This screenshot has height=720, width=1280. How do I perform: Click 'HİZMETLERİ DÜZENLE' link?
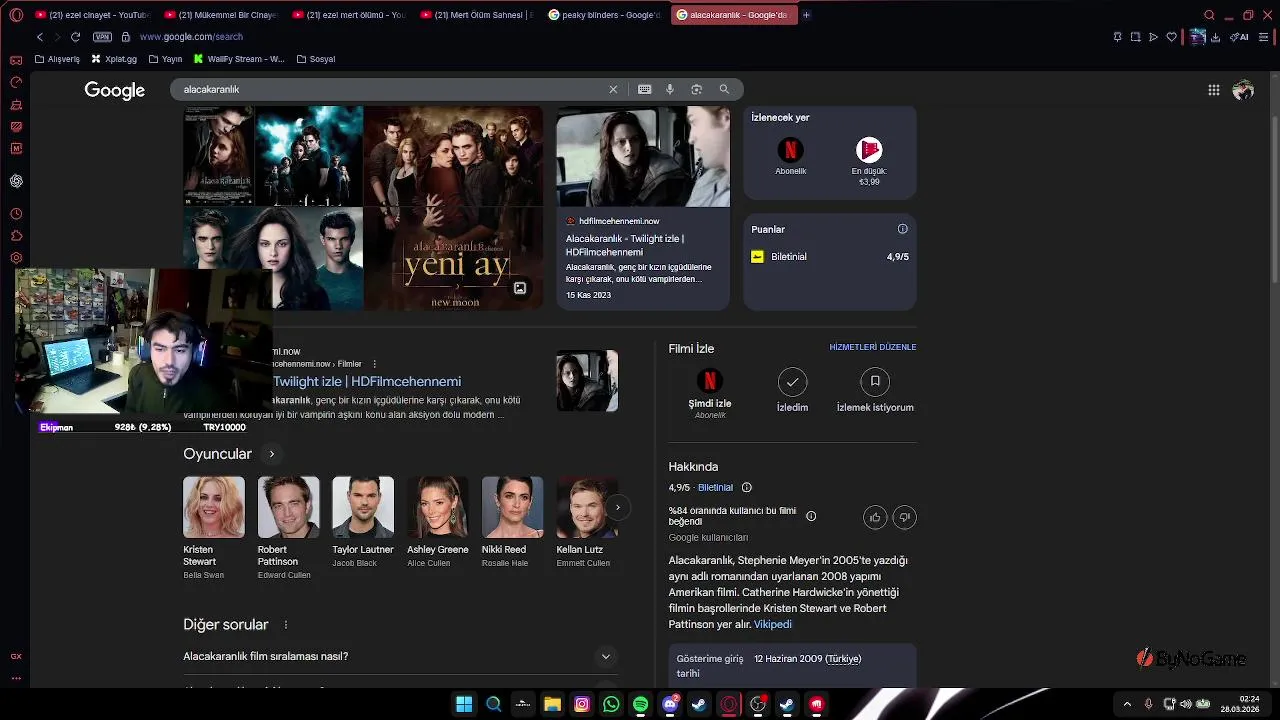[x=873, y=347]
